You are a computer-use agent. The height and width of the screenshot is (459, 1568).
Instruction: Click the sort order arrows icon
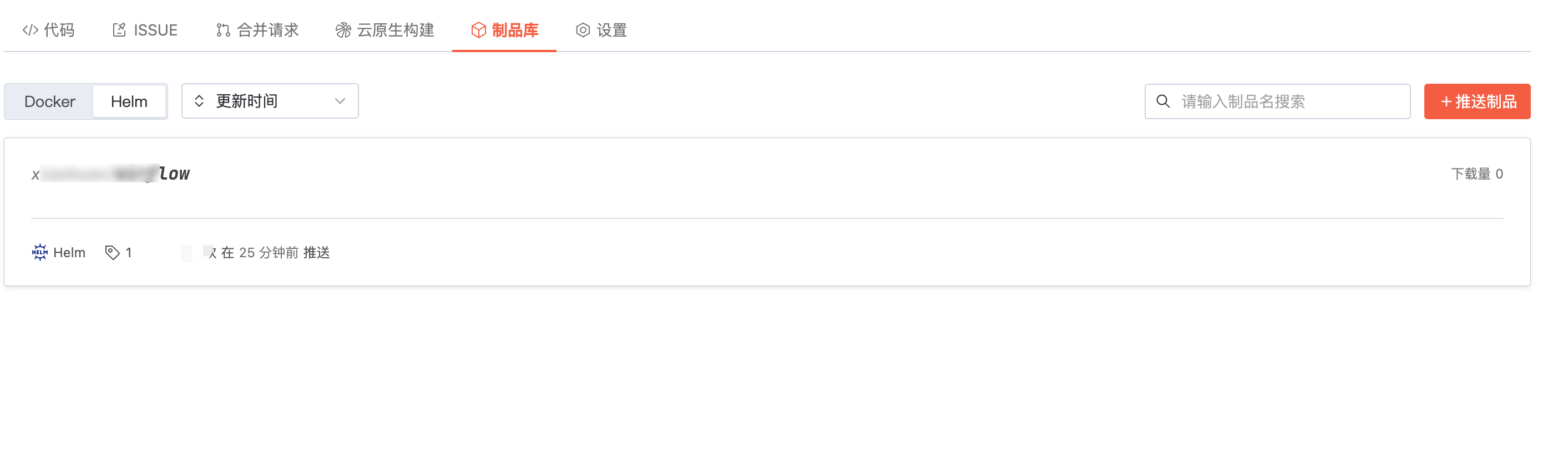(199, 101)
